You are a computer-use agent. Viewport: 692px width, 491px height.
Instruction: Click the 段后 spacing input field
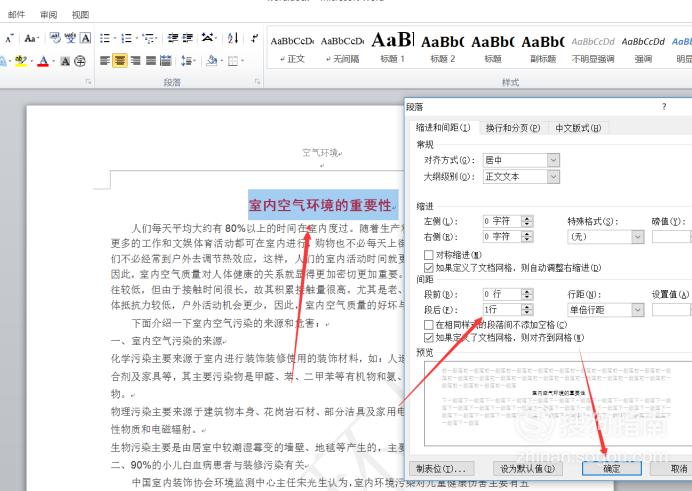(502, 310)
